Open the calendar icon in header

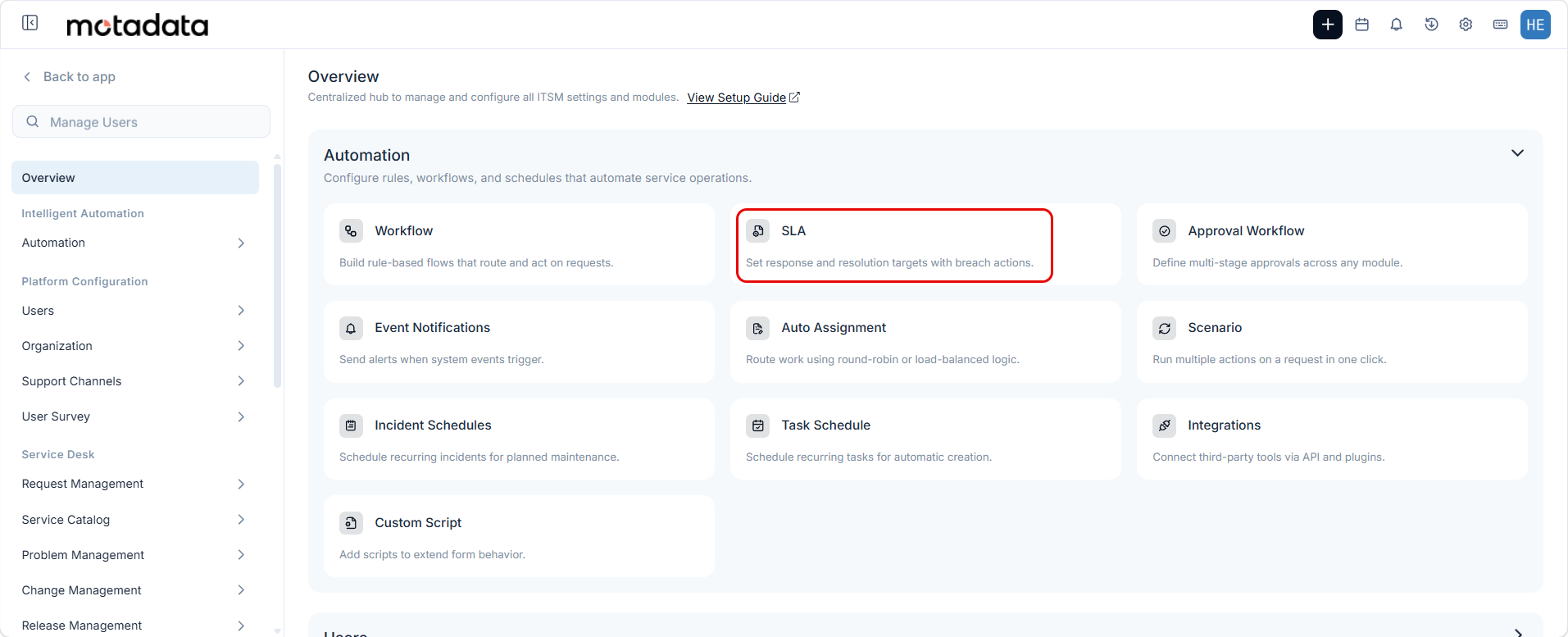click(x=1362, y=25)
